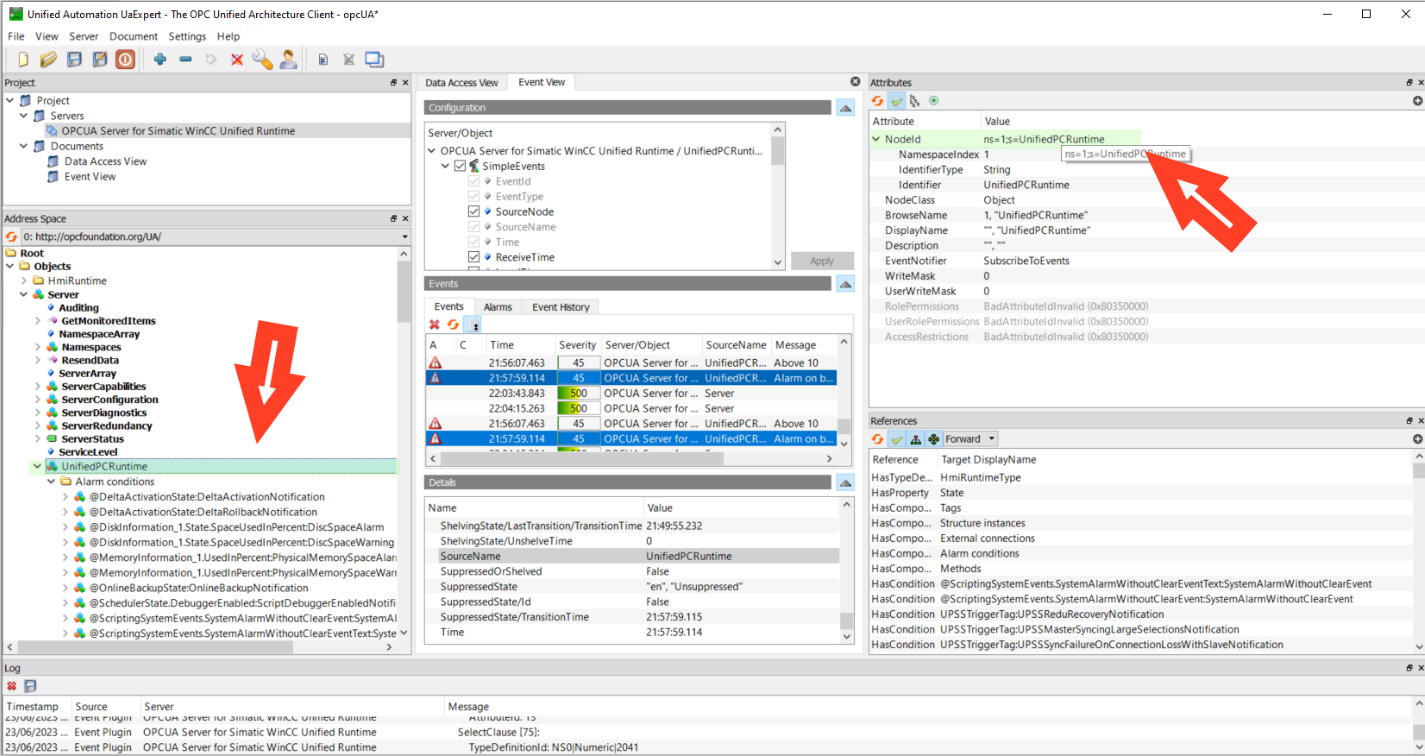Clear the log with the red X icon
Image resolution: width=1425 pixels, height=756 pixels.
coord(12,686)
